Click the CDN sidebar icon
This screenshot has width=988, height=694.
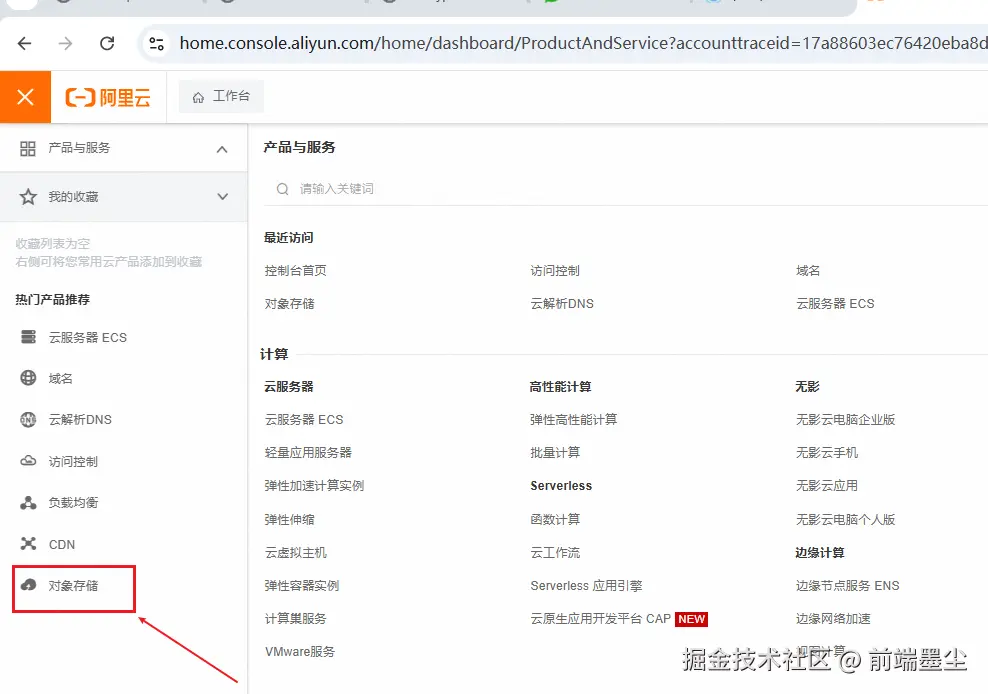28,543
